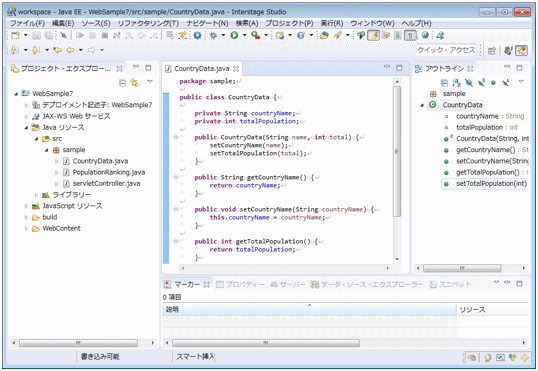The height and width of the screenshot is (371, 538).
Task: Switch to the サーバー tab
Action: (288, 285)
